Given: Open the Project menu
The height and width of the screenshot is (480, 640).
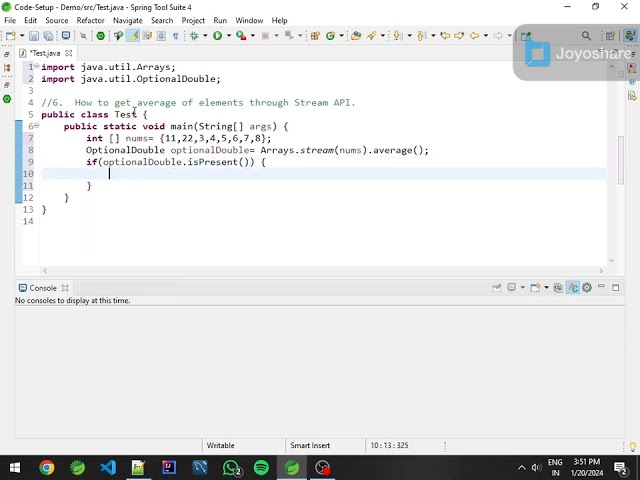Looking at the screenshot, I should [x=193, y=20].
